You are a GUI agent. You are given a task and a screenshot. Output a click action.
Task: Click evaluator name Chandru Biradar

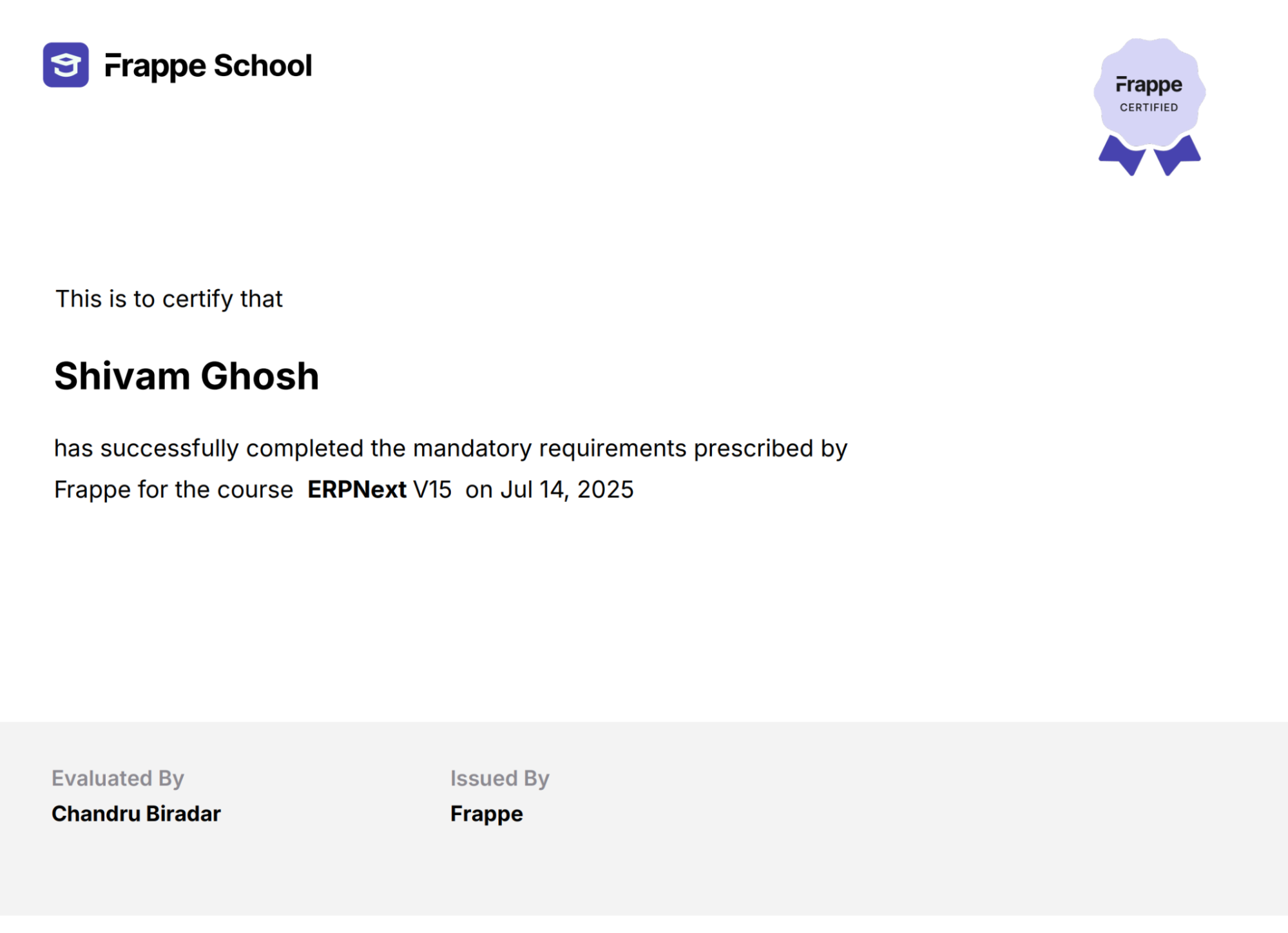tap(136, 814)
